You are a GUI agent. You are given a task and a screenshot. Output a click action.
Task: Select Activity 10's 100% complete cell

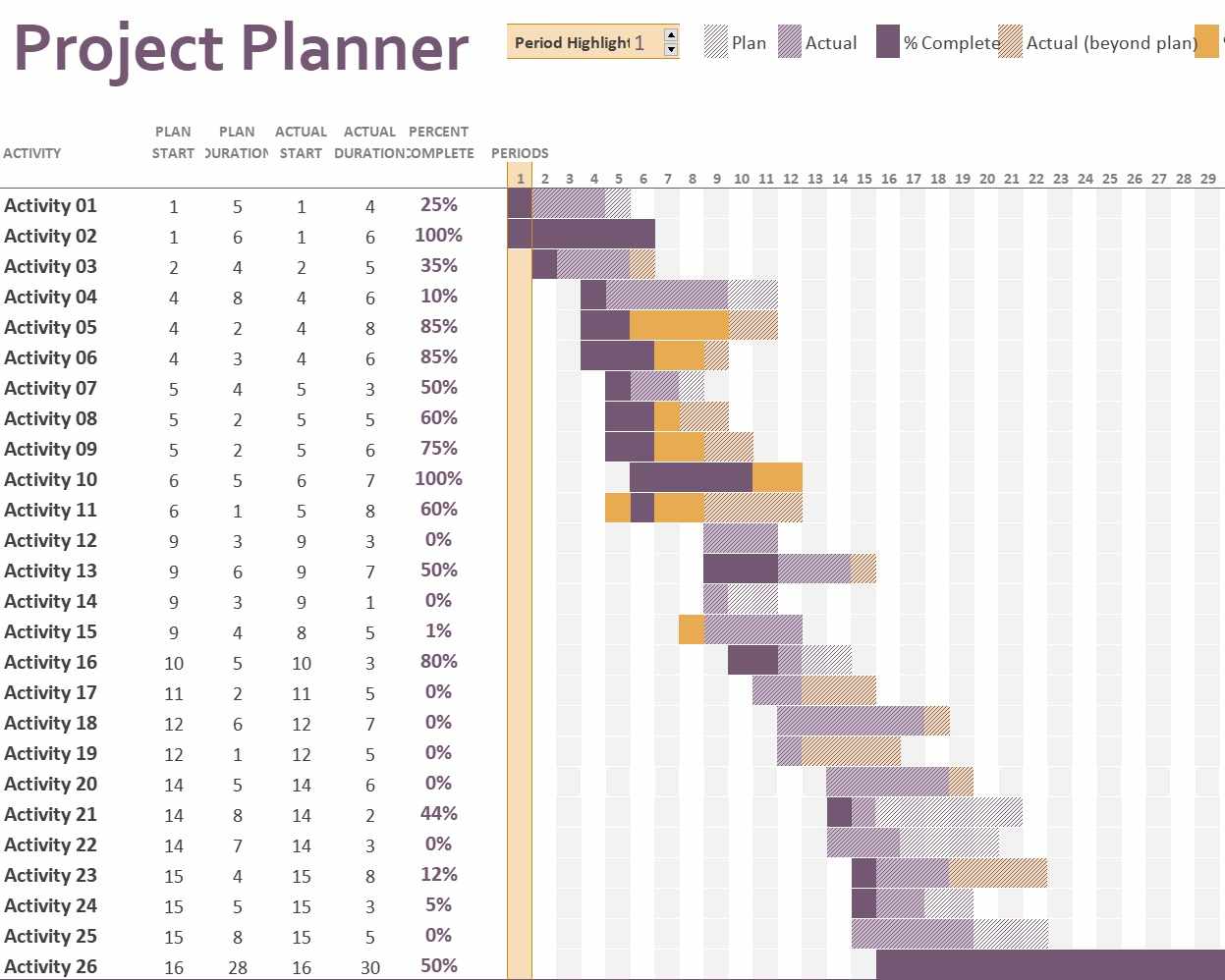coord(438,478)
